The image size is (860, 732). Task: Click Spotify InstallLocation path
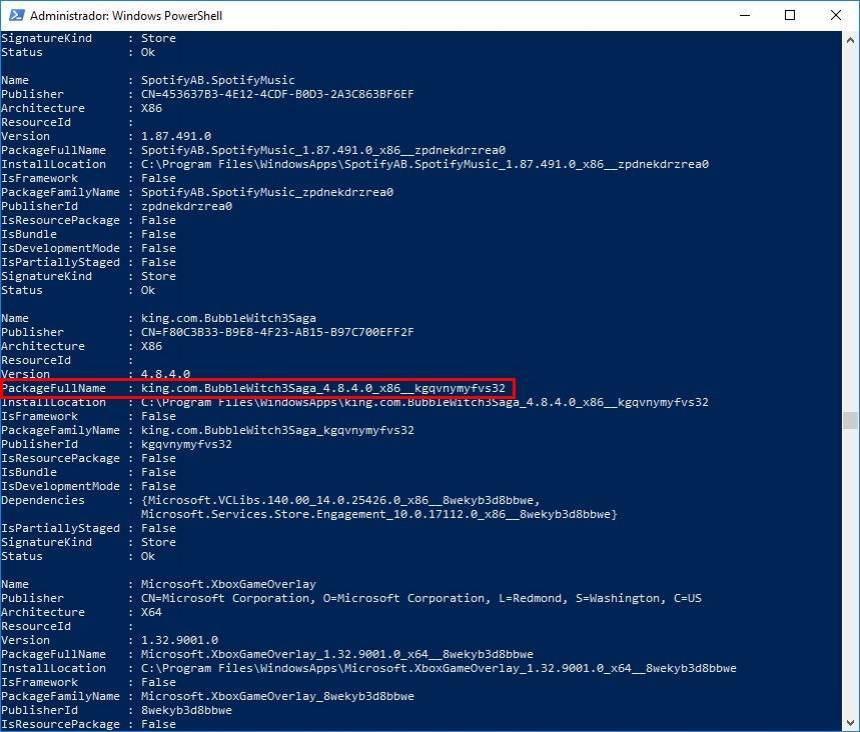click(425, 164)
